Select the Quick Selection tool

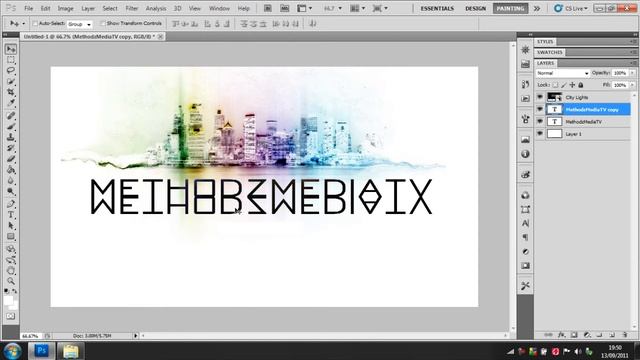pos(11,82)
